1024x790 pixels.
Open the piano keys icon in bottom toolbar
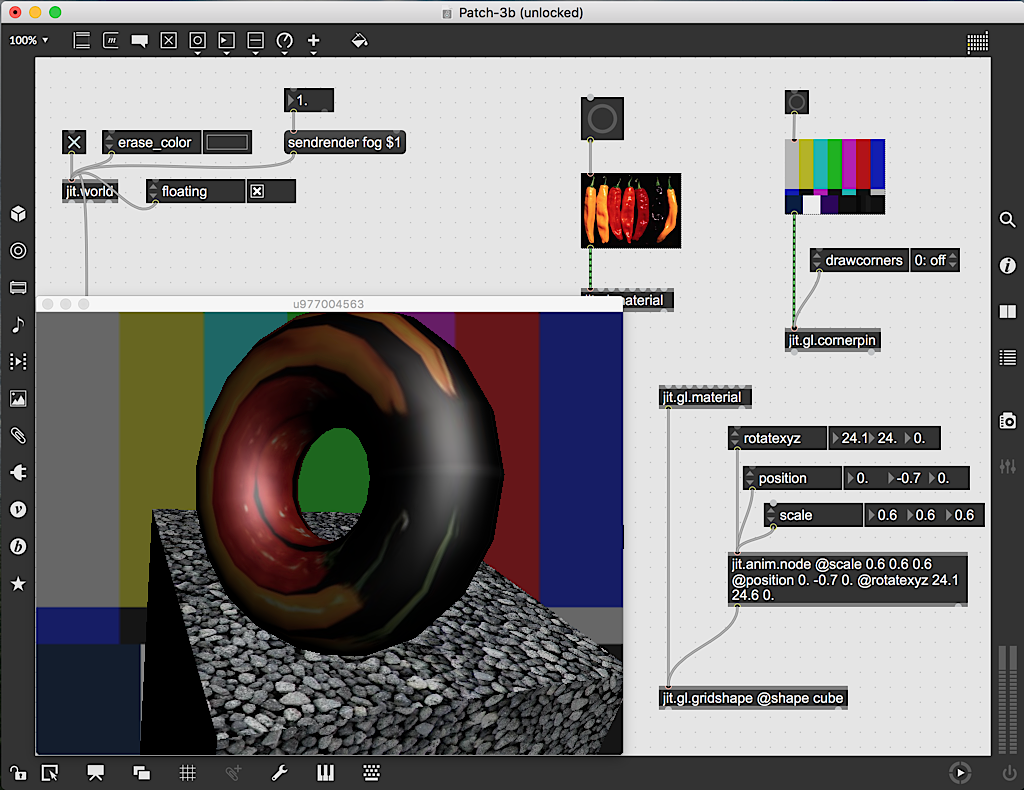[x=325, y=773]
